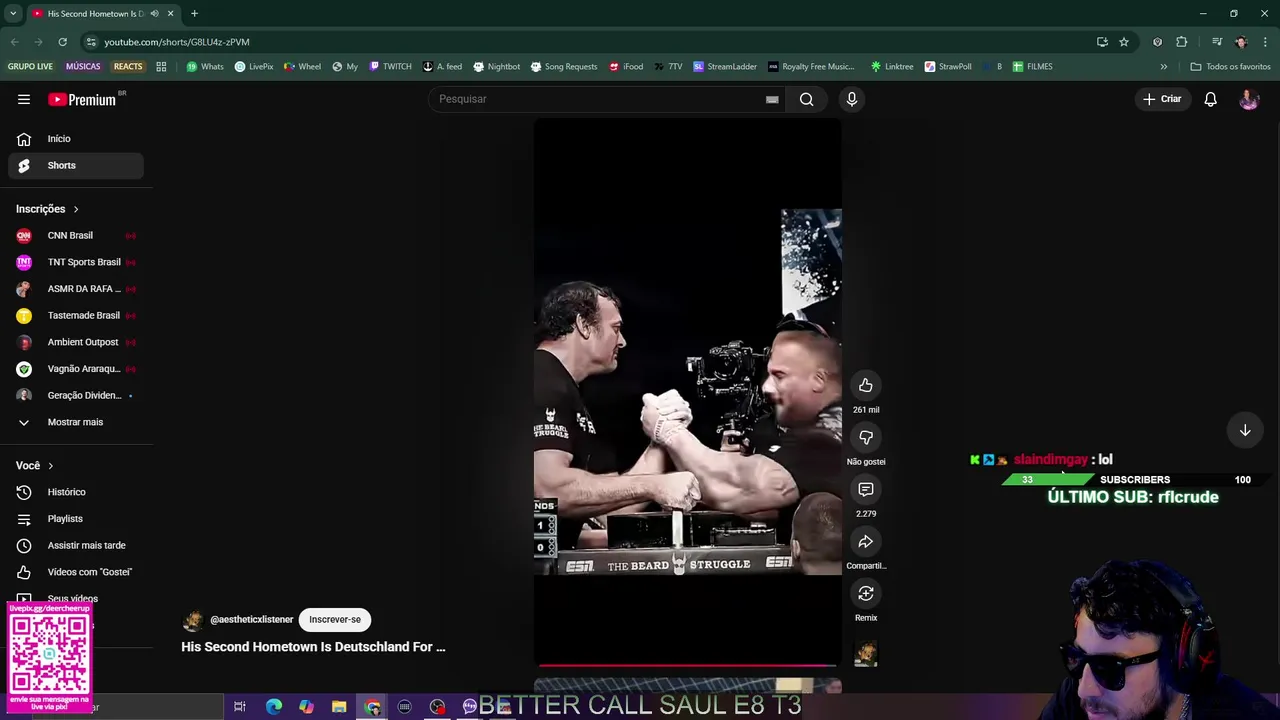Remix this Short
This screenshot has width=1280, height=720.
click(x=866, y=593)
